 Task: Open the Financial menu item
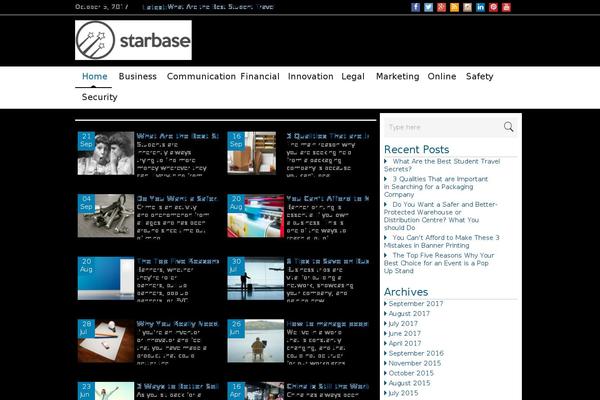pos(260,77)
